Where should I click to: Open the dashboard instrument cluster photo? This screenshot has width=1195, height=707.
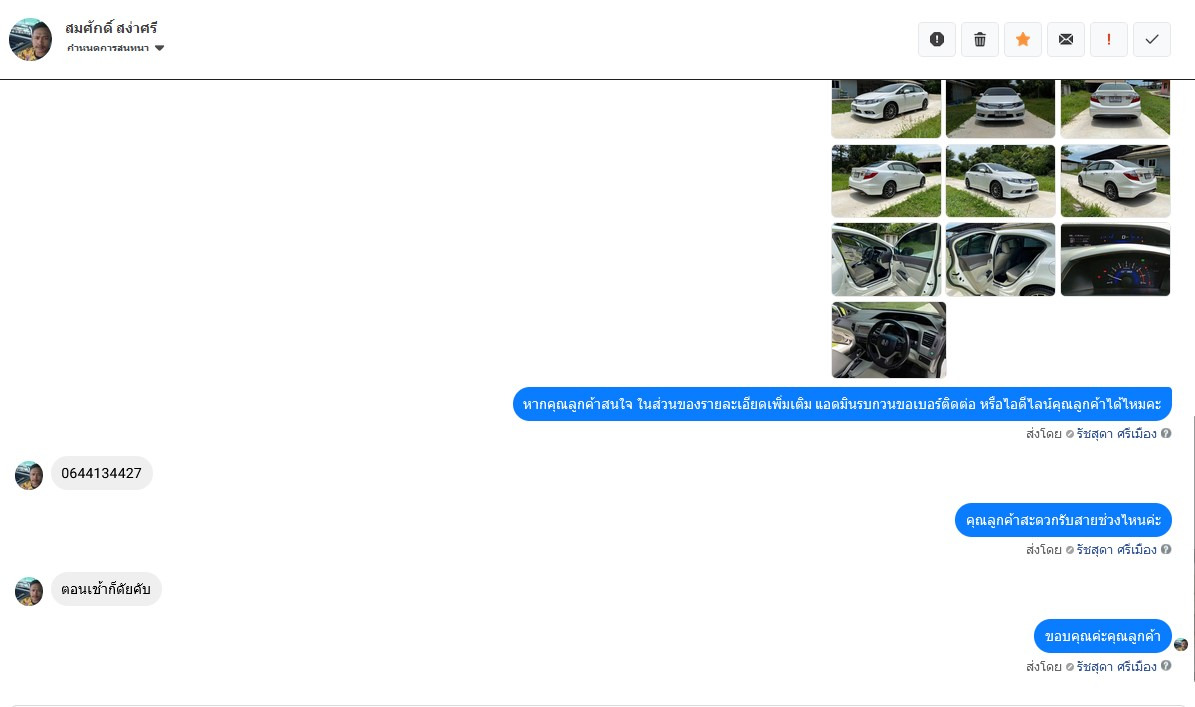pyautogui.click(x=1115, y=260)
